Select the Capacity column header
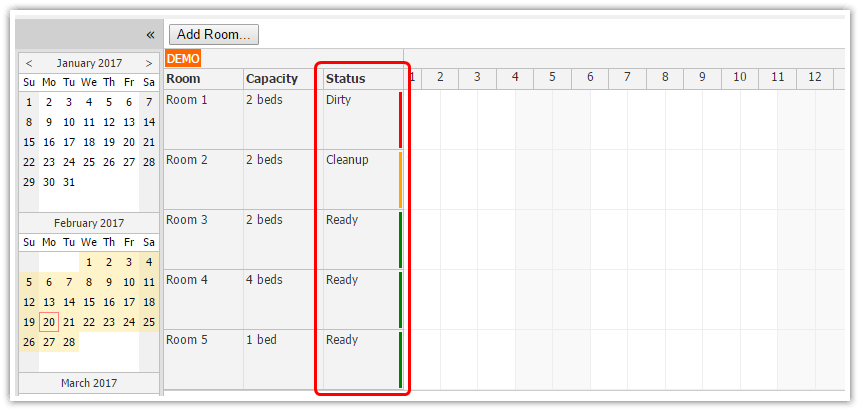 coord(272,79)
